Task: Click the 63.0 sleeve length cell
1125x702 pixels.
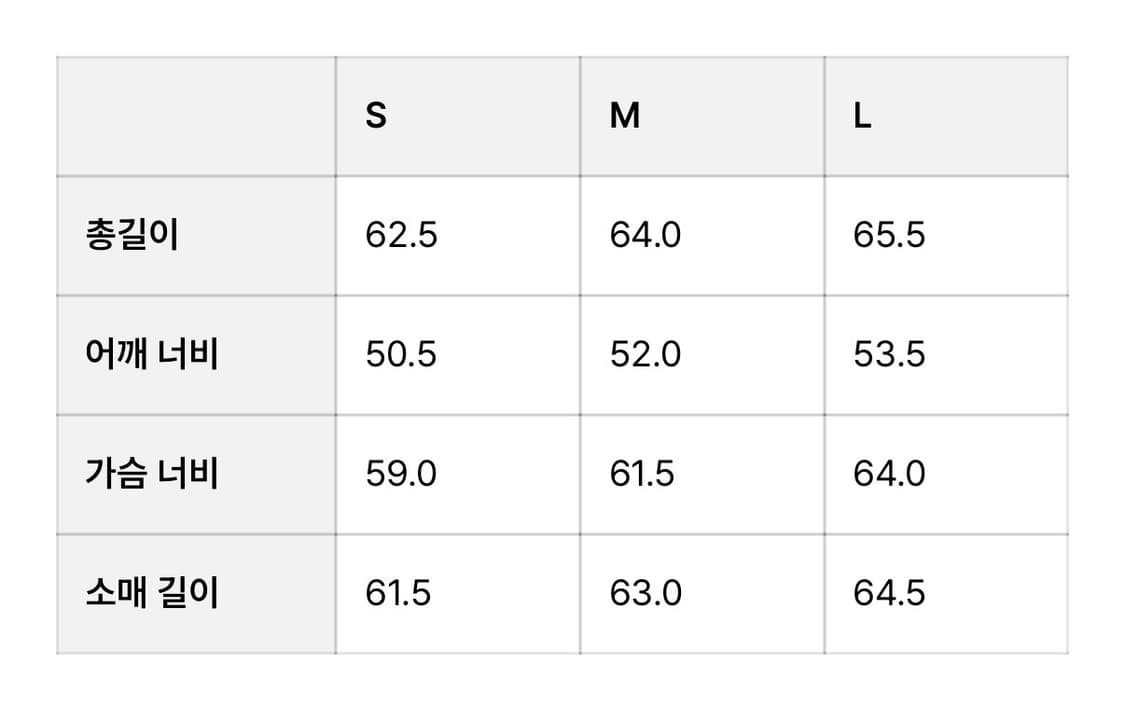Action: 645,593
